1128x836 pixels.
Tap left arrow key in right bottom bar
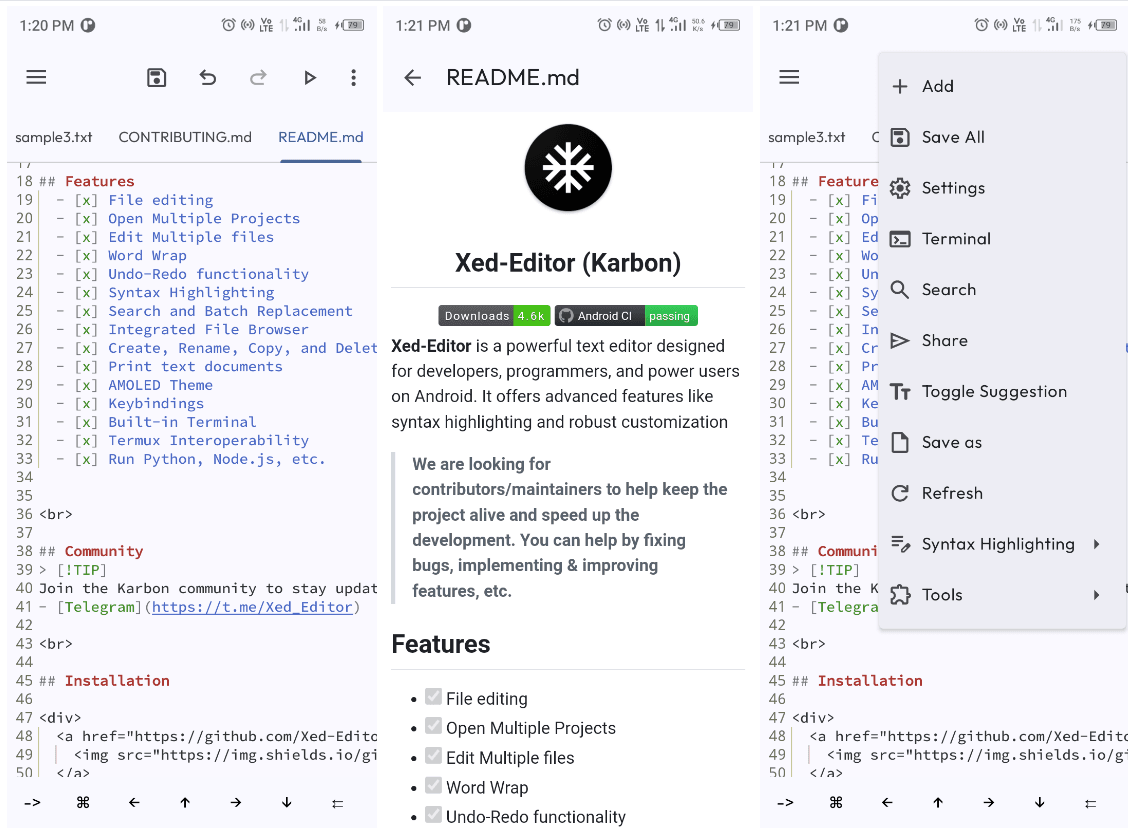click(887, 802)
